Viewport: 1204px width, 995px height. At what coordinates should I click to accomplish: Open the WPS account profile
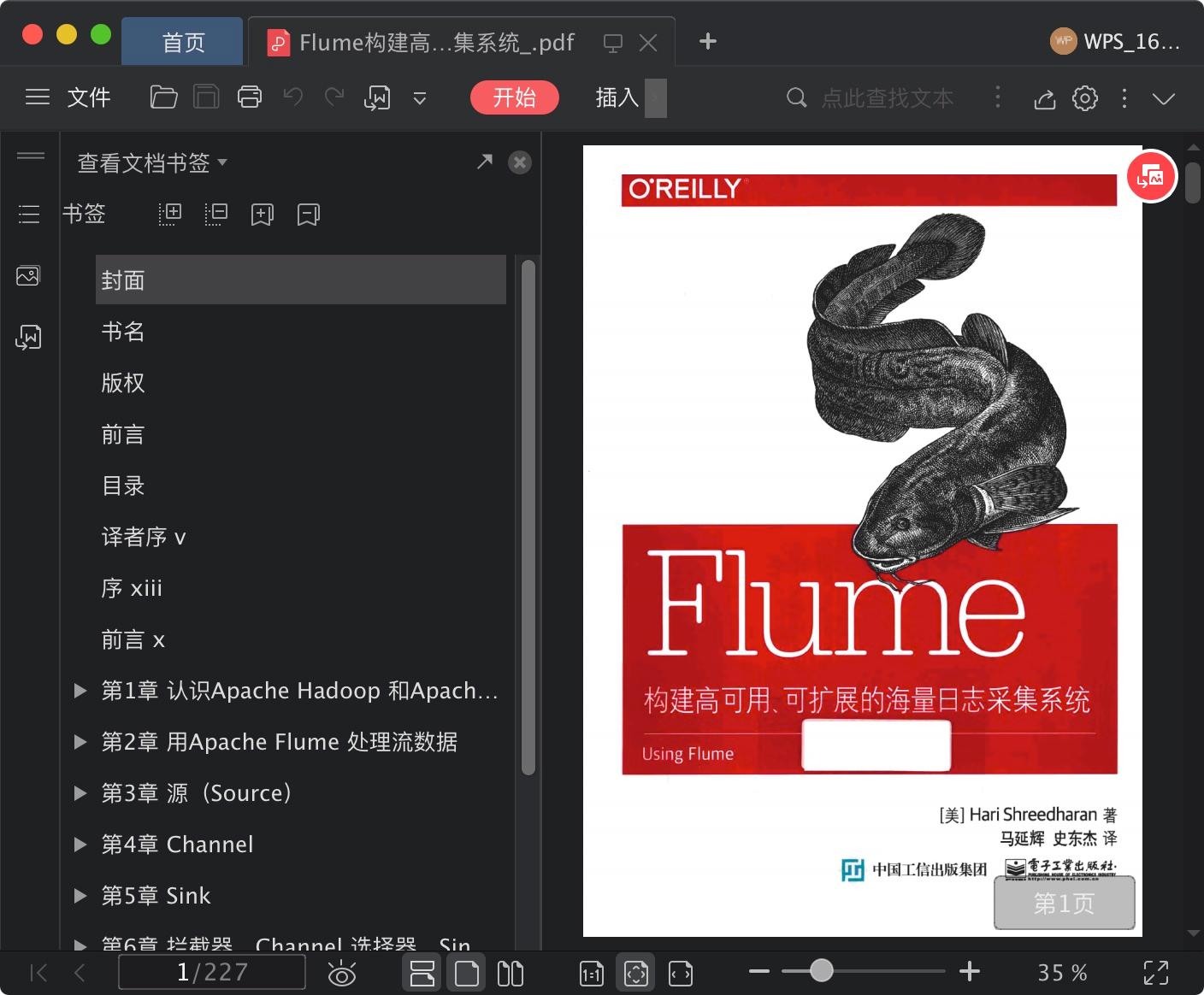(x=1115, y=41)
